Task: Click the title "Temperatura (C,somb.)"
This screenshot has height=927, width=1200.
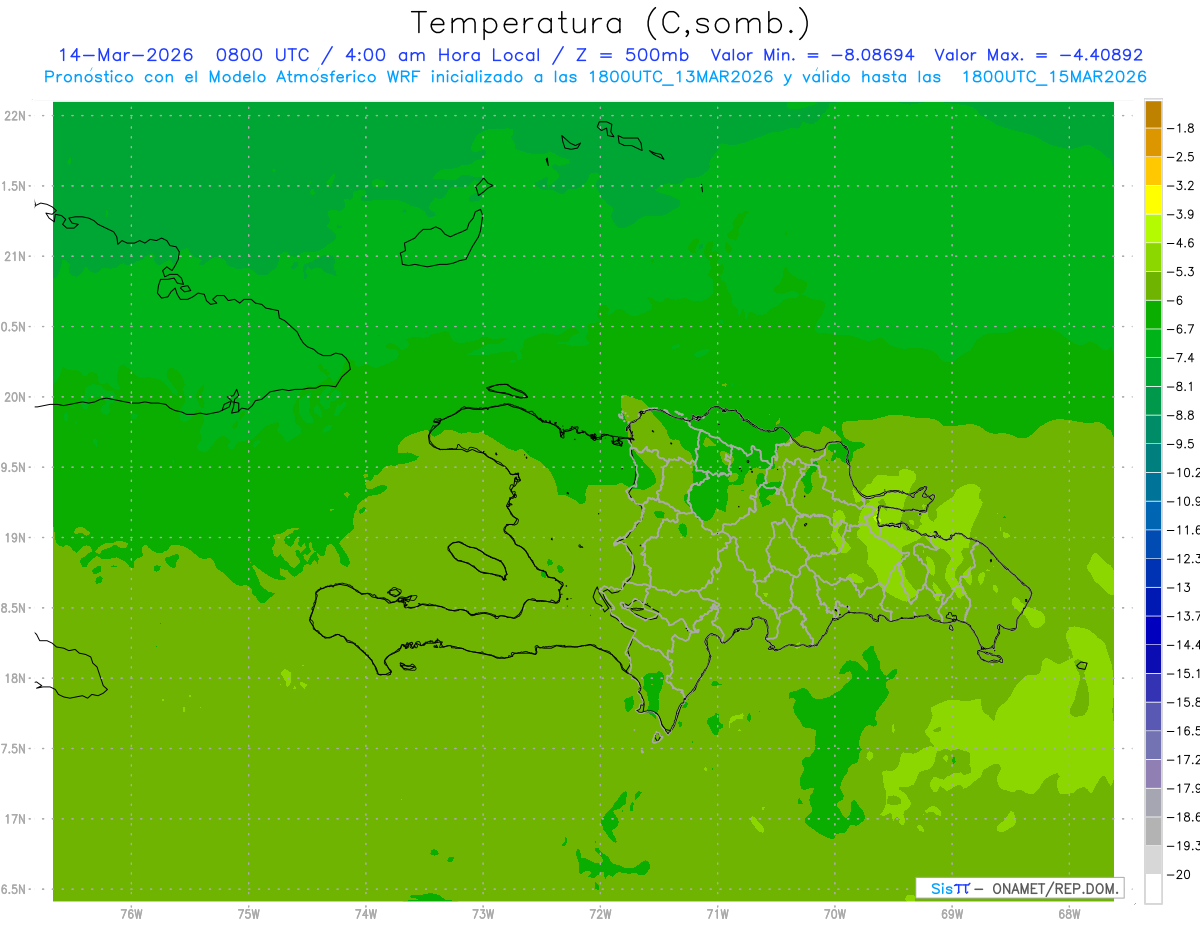Action: [x=610, y=22]
